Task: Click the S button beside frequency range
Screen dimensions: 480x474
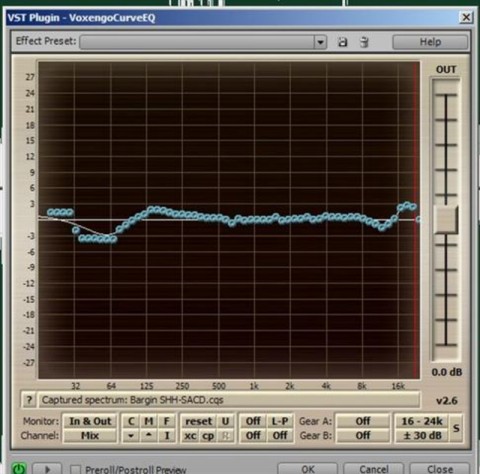Action: pos(456,428)
